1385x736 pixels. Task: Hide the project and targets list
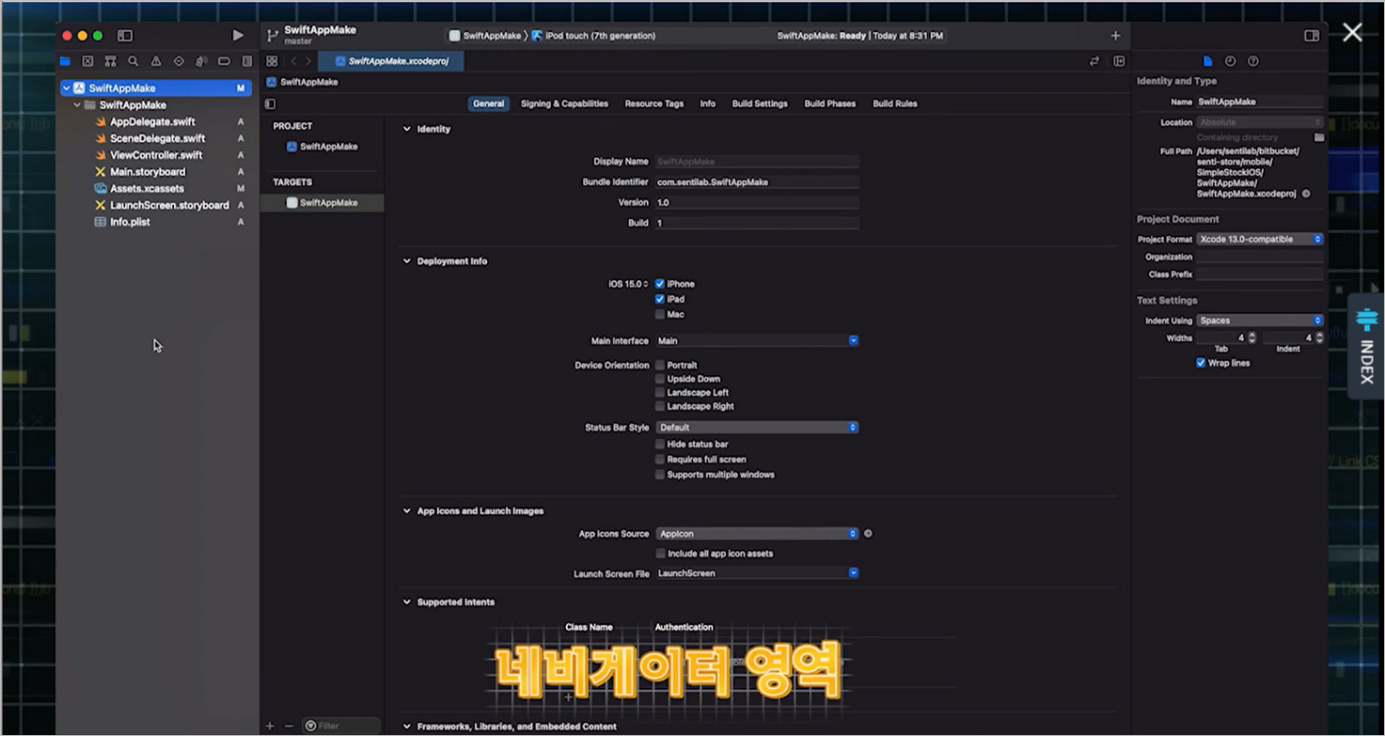tap(270, 104)
